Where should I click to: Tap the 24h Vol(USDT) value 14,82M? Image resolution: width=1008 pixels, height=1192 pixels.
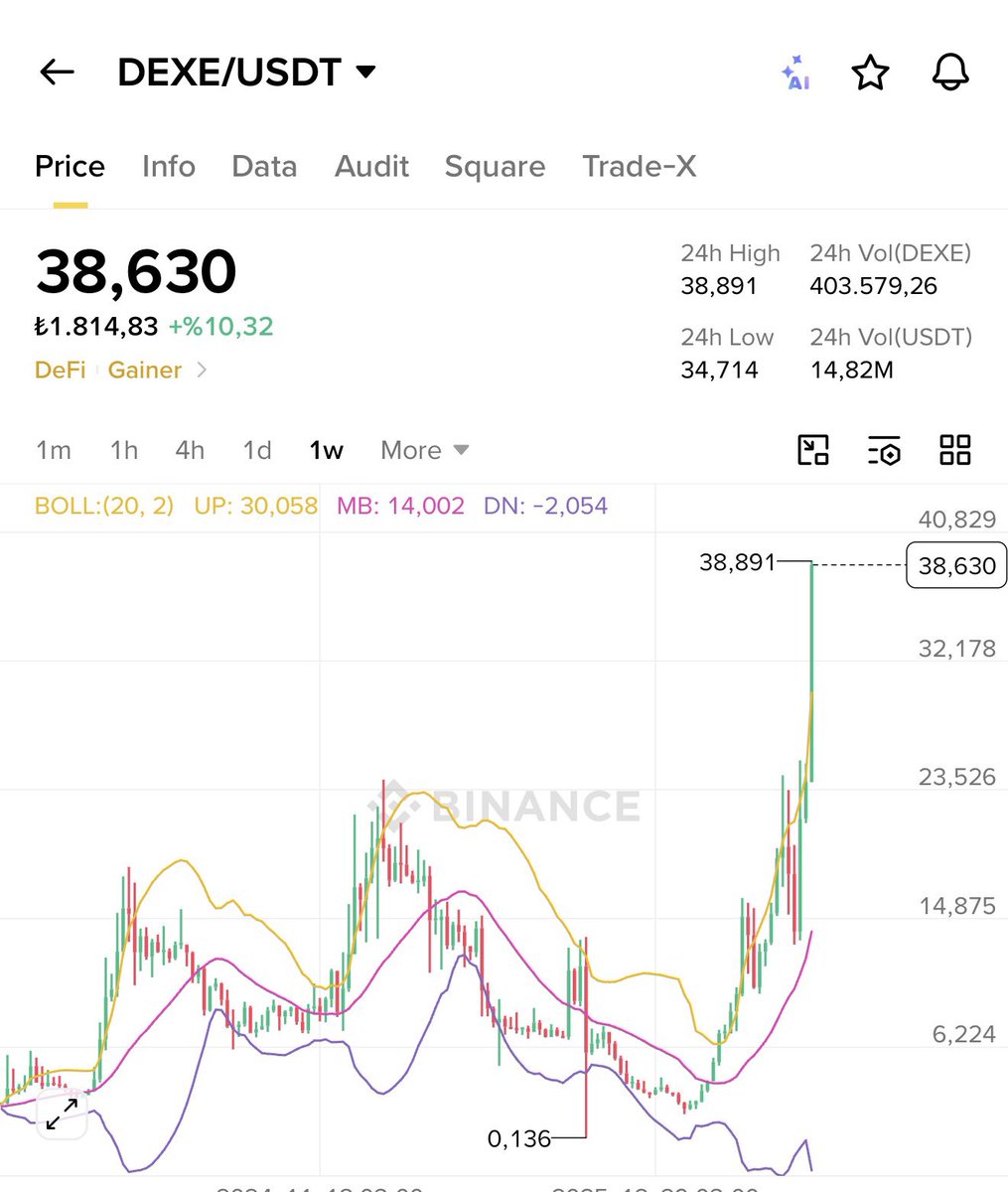point(852,371)
